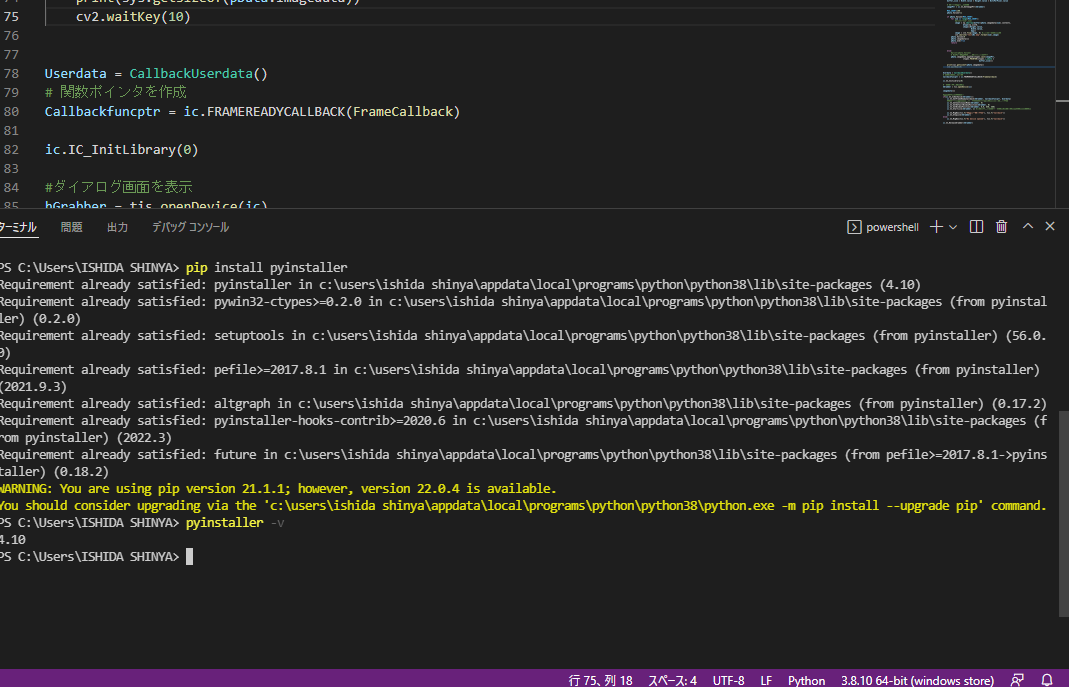Open the new terminal launch profile dropdown
Viewport: 1069px width, 687px height.
(953, 227)
